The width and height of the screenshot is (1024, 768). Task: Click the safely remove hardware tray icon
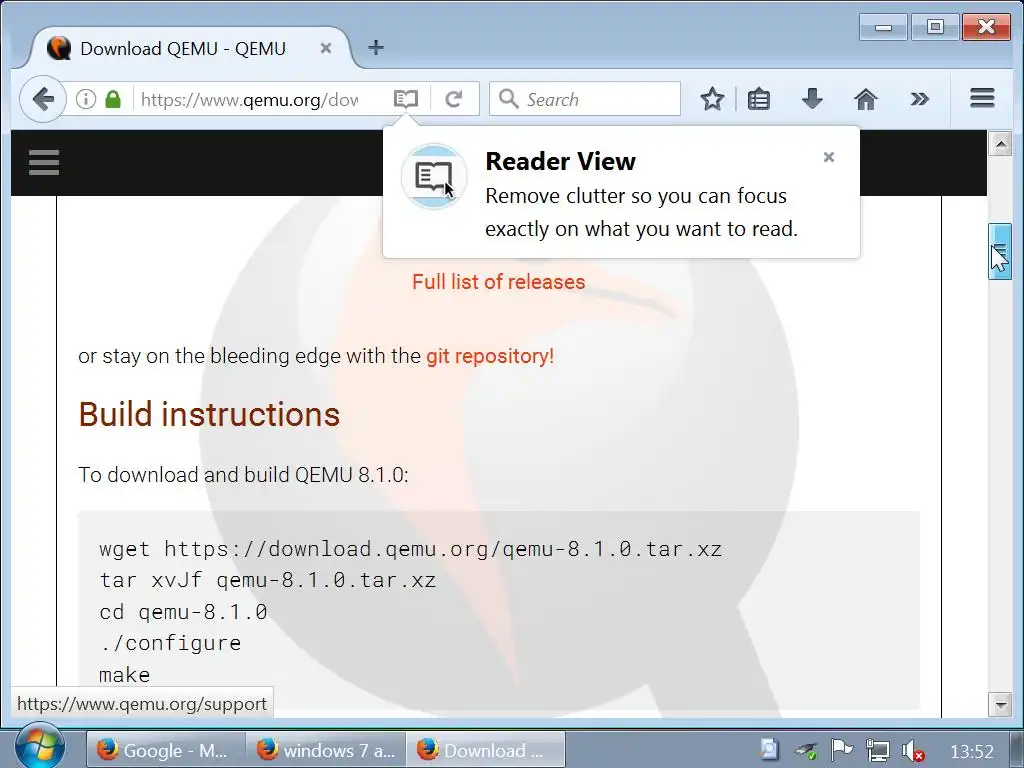click(x=805, y=750)
